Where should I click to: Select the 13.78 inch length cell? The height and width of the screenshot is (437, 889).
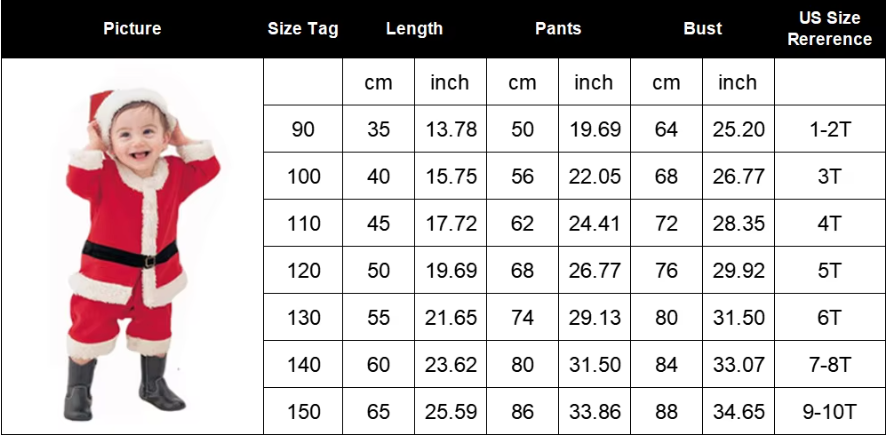click(451, 129)
